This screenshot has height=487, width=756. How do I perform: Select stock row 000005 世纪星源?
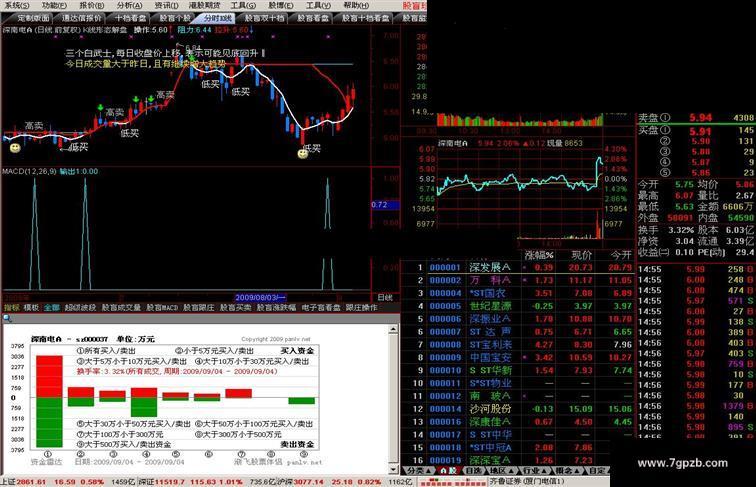tap(517, 306)
